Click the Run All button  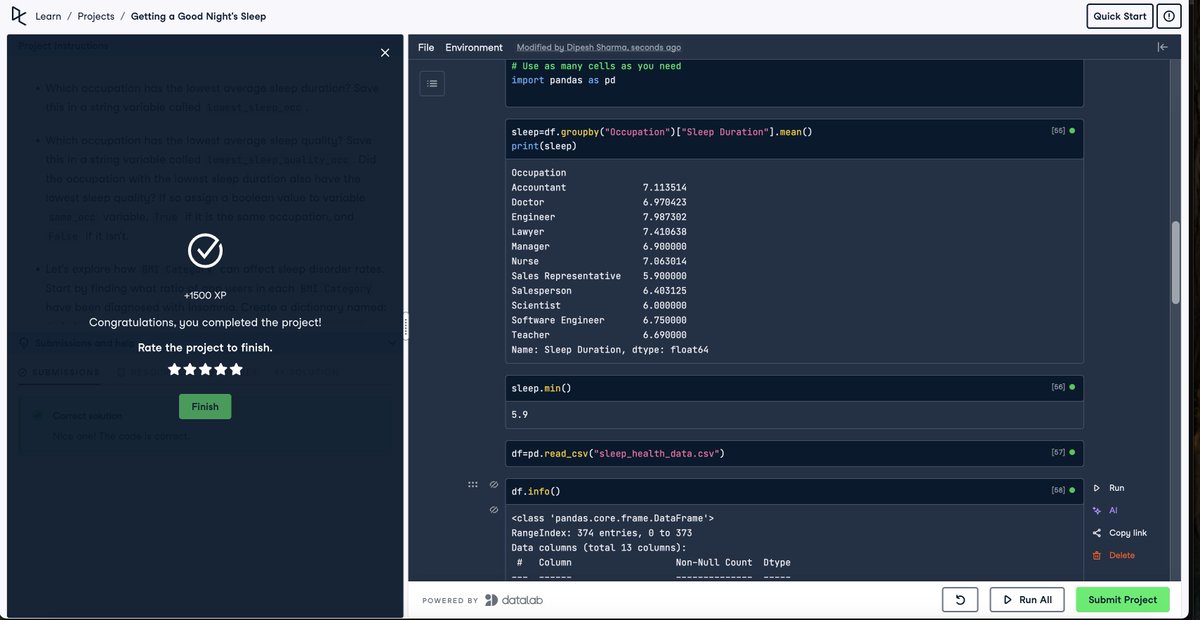(1028, 600)
